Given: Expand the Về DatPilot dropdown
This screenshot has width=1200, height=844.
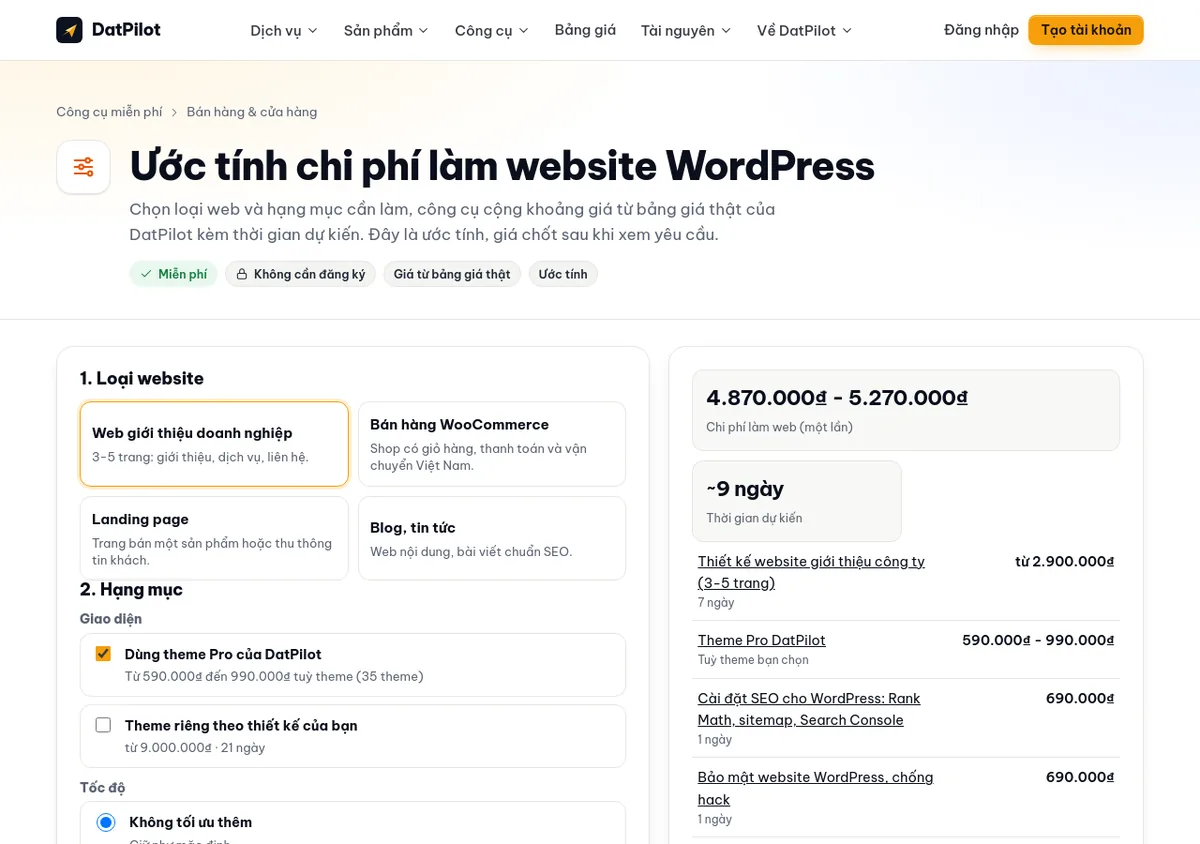Looking at the screenshot, I should pos(805,30).
